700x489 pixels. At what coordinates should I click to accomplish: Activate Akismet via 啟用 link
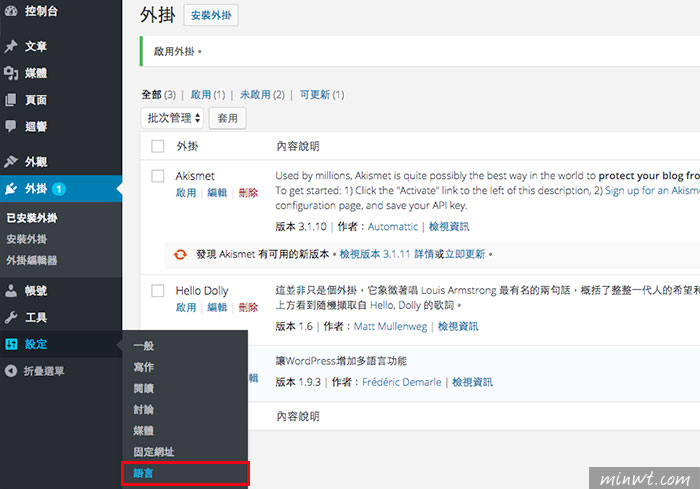(x=186, y=192)
